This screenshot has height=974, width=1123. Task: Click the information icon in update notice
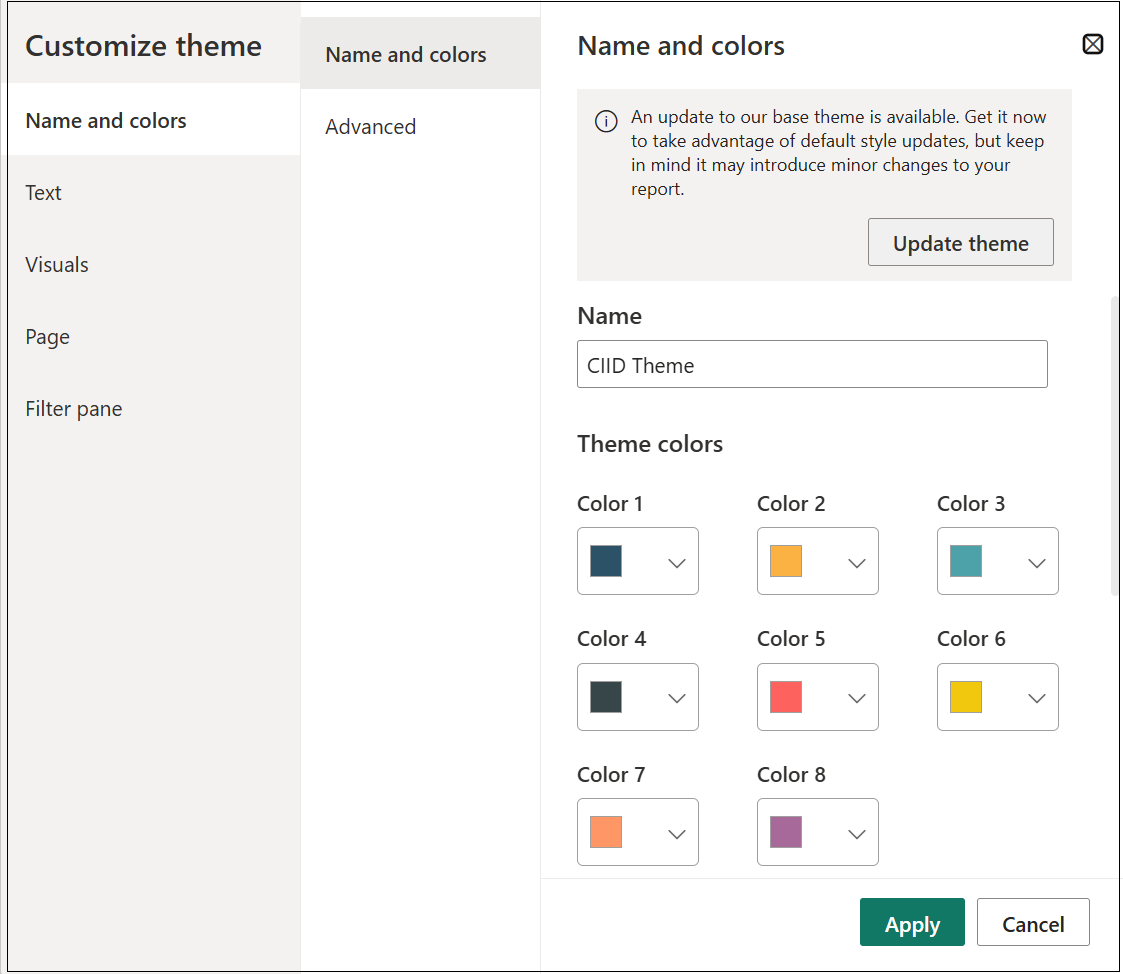pyautogui.click(x=606, y=121)
